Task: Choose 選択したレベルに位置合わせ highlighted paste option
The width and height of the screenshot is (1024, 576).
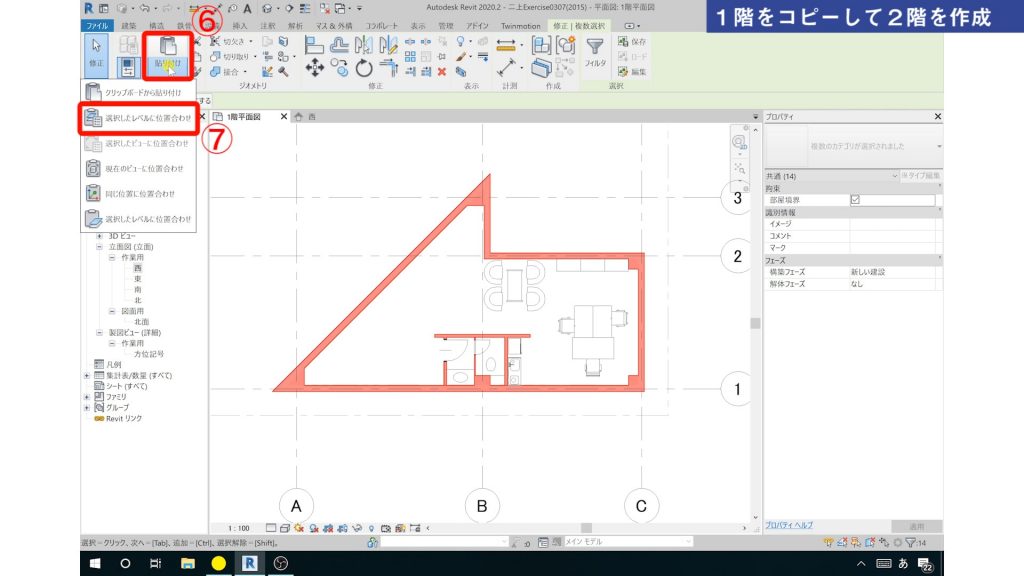Action: pyautogui.click(x=138, y=118)
